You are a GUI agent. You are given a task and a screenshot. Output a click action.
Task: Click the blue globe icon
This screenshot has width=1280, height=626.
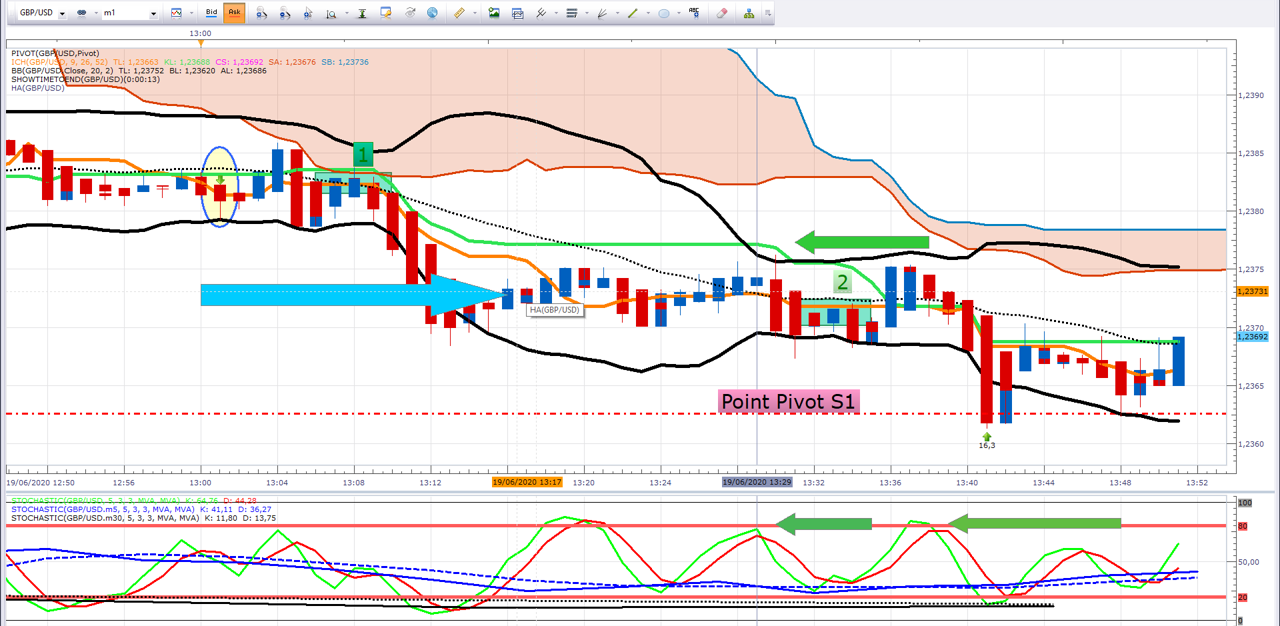pyautogui.click(x=432, y=14)
